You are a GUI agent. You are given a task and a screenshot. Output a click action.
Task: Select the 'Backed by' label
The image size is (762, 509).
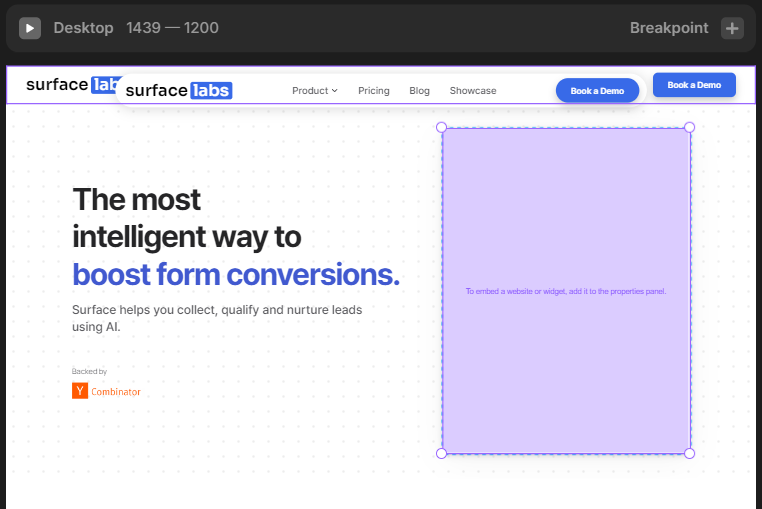click(89, 371)
